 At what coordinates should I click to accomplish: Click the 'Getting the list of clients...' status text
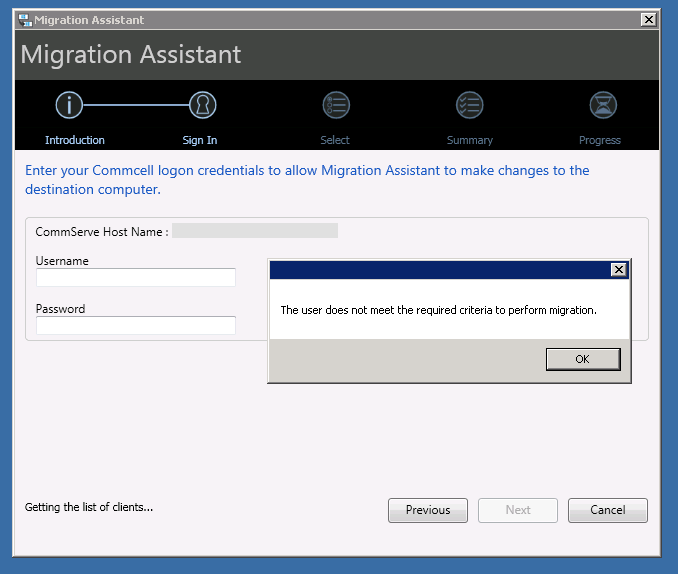click(89, 507)
